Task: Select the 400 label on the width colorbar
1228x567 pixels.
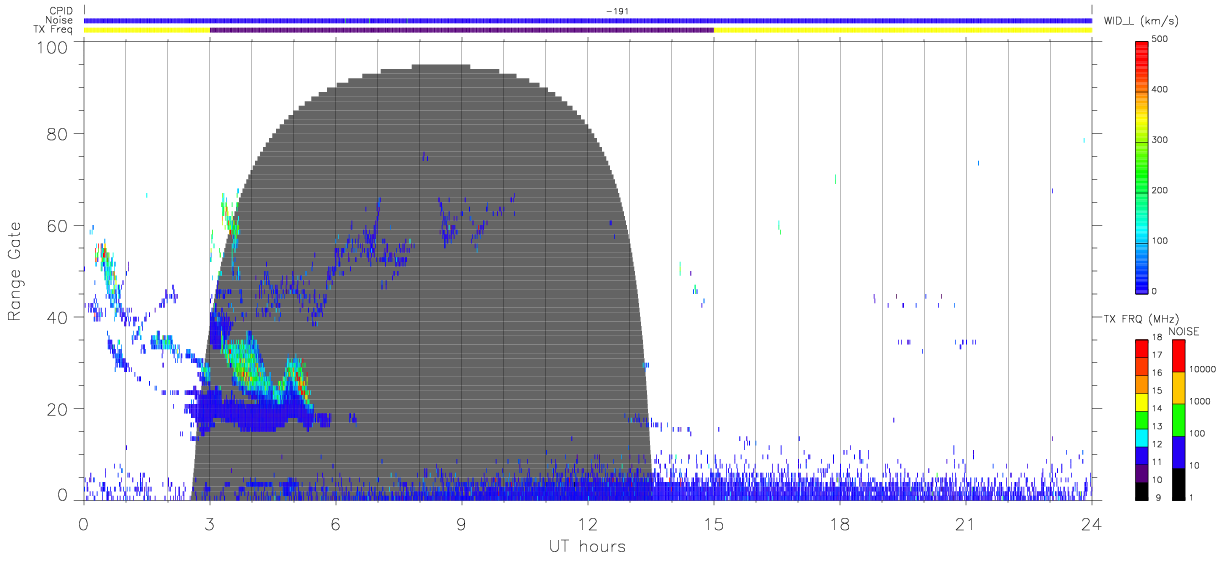Action: 1161,90
